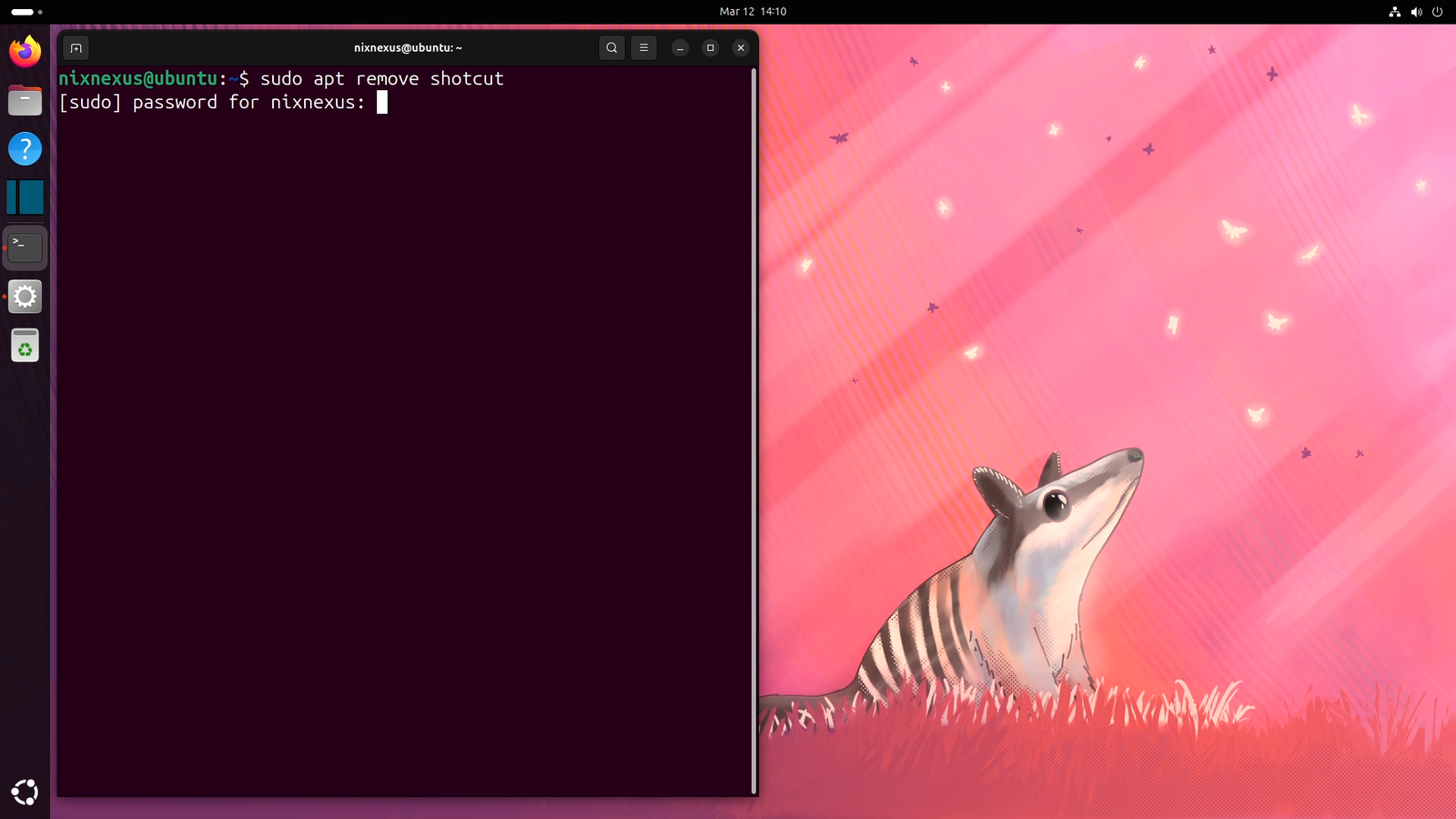Viewport: 1456px width, 819px height.
Task: Open the Trash in the dock
Action: tap(25, 345)
